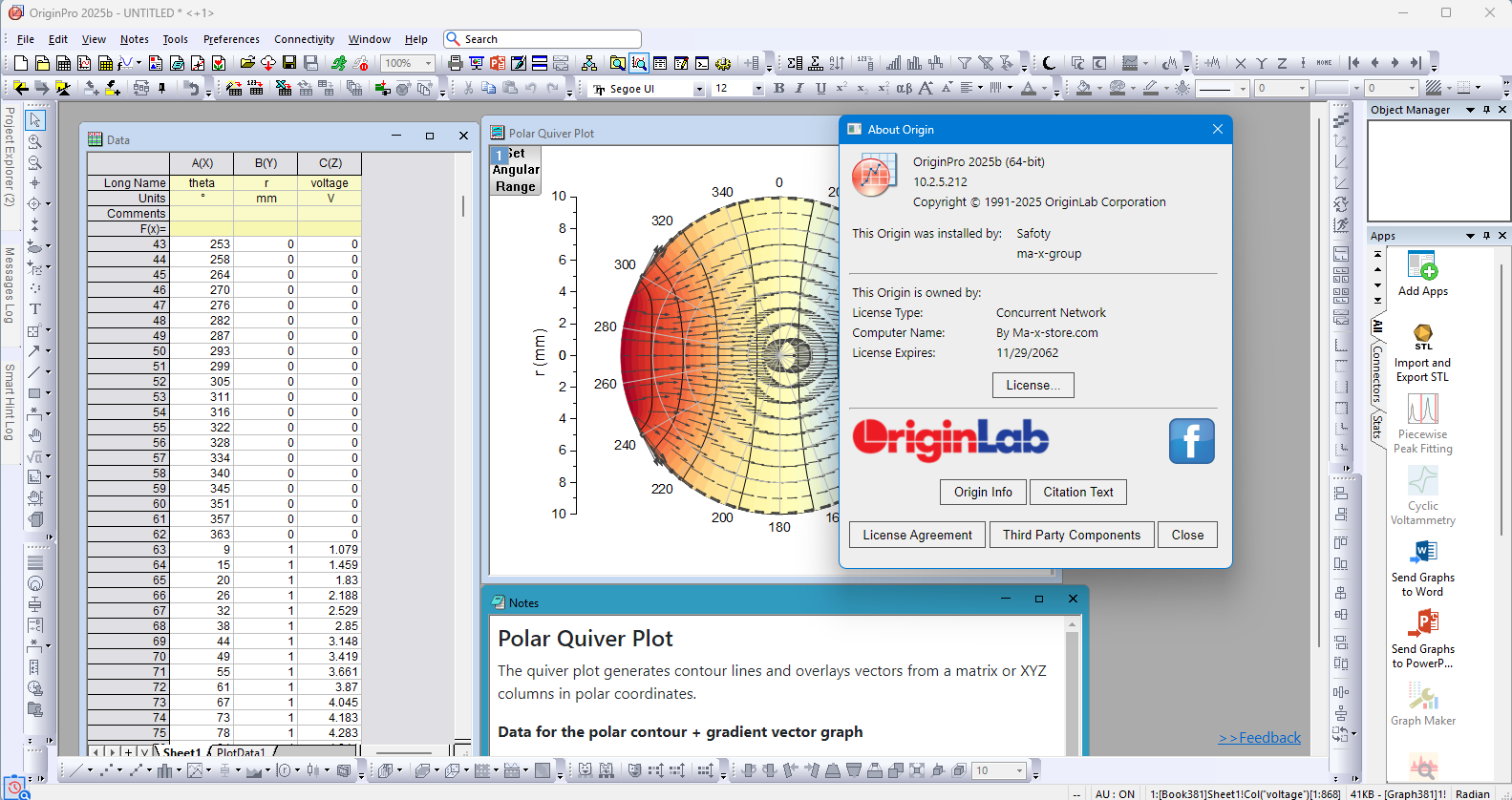The height and width of the screenshot is (800, 1512).
Task: Open the Edit menu
Action: [58, 39]
